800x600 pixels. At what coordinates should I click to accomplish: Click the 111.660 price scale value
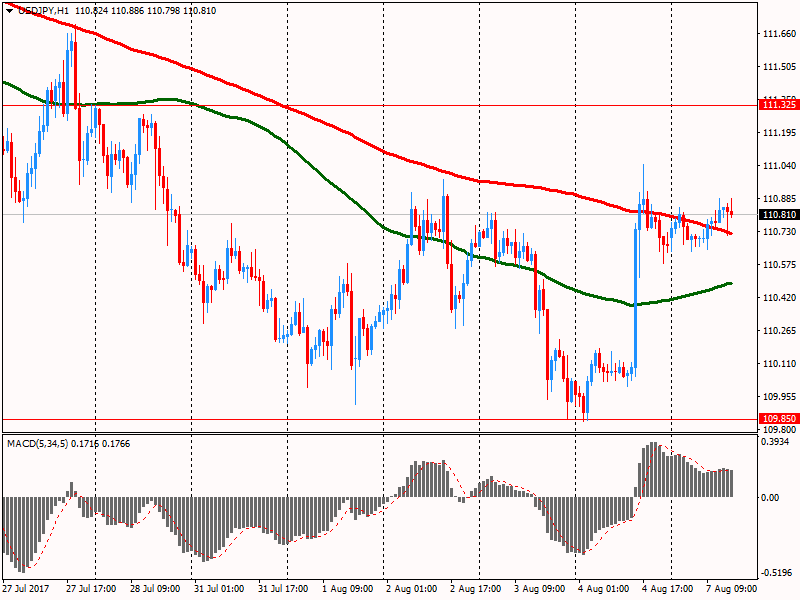tap(779, 34)
